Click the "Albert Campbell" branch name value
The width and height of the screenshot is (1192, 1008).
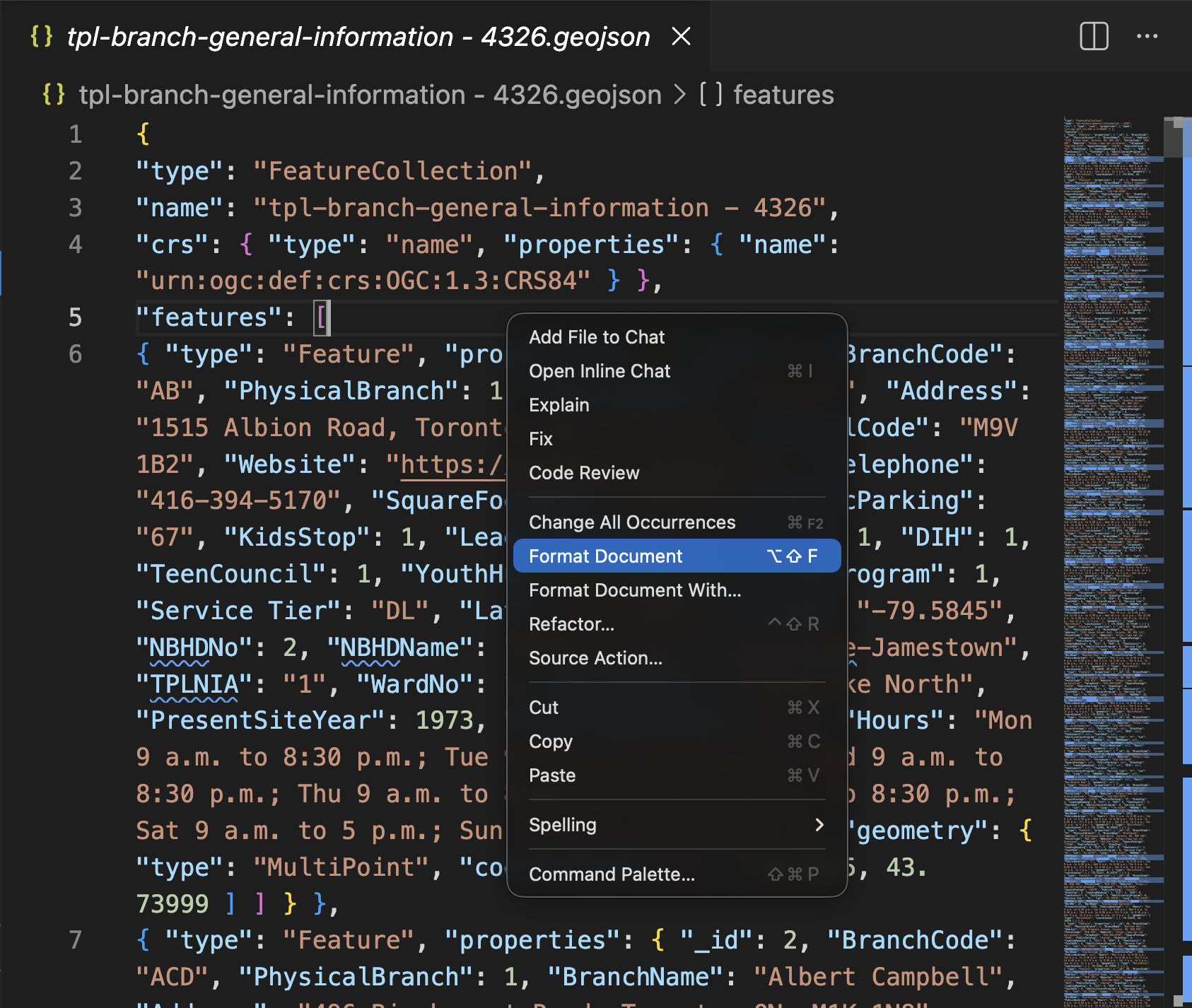(877, 977)
